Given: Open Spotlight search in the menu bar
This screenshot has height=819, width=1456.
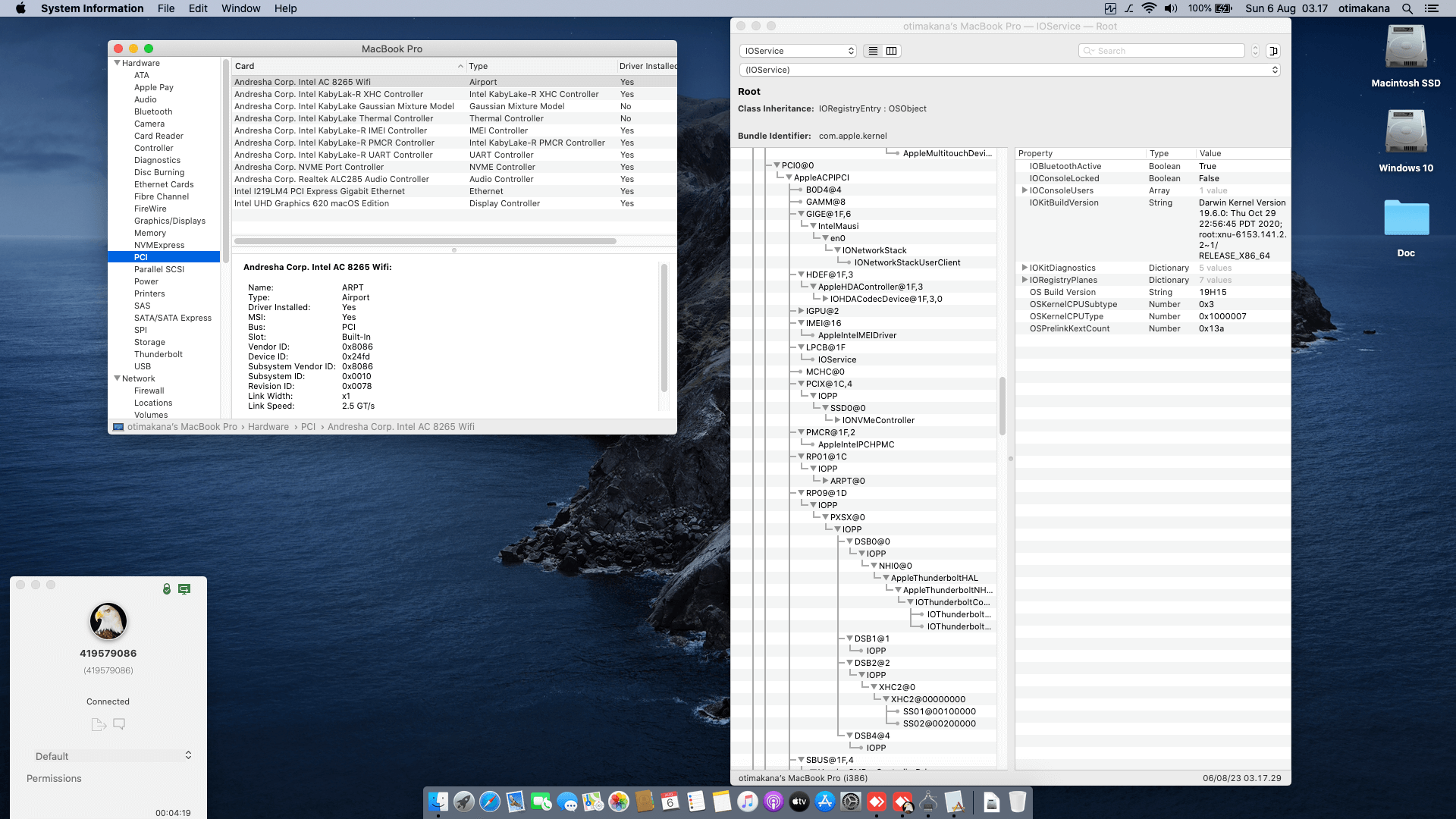Looking at the screenshot, I should click(x=1407, y=8).
